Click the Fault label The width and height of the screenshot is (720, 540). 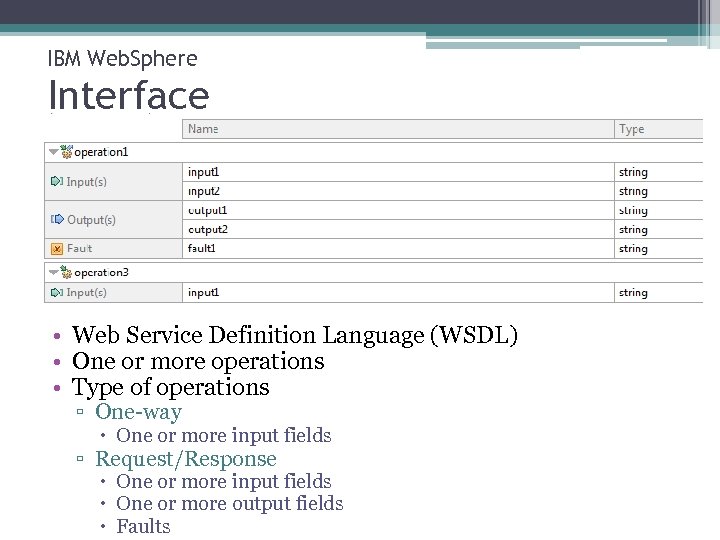tap(79, 248)
